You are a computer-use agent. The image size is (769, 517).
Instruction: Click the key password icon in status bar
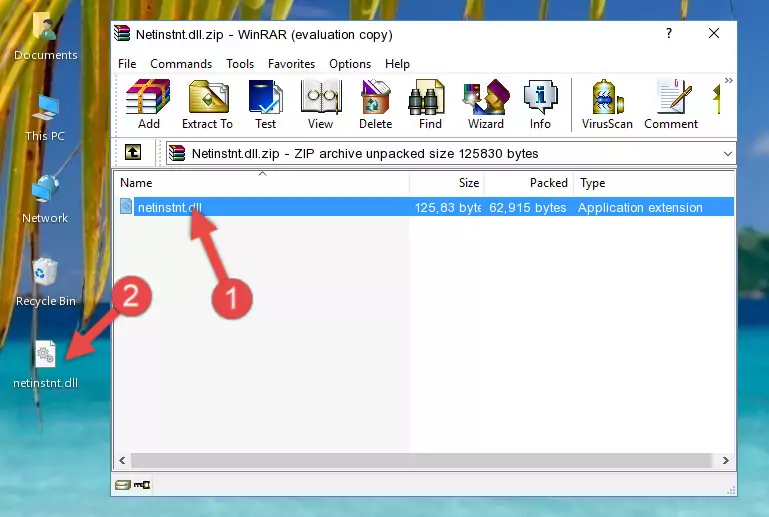[x=142, y=485]
